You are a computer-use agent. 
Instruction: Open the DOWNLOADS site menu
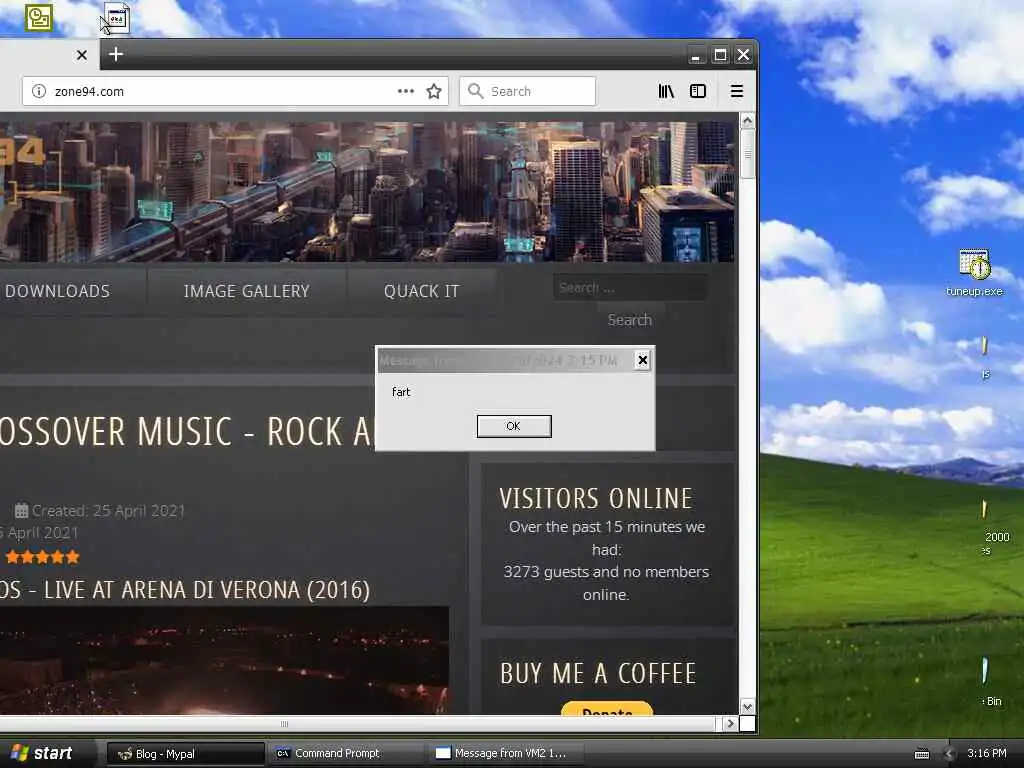[57, 291]
